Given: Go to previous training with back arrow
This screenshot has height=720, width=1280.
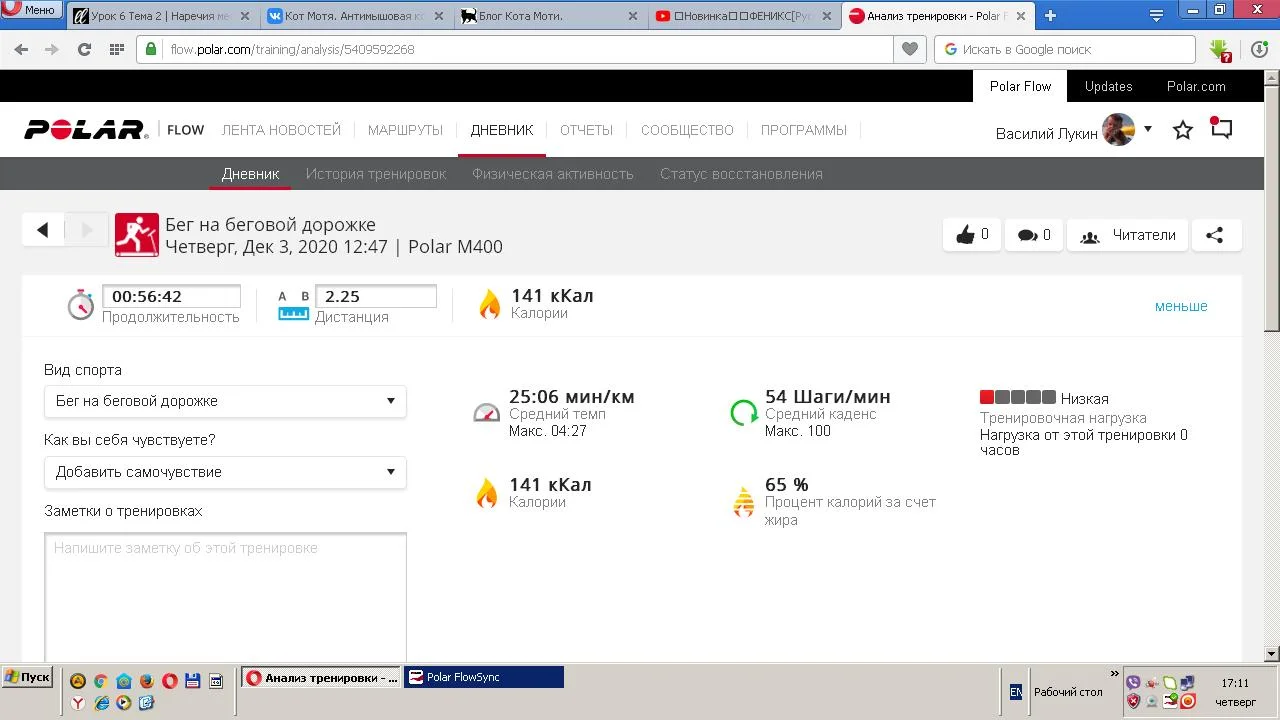Looking at the screenshot, I should (42, 230).
